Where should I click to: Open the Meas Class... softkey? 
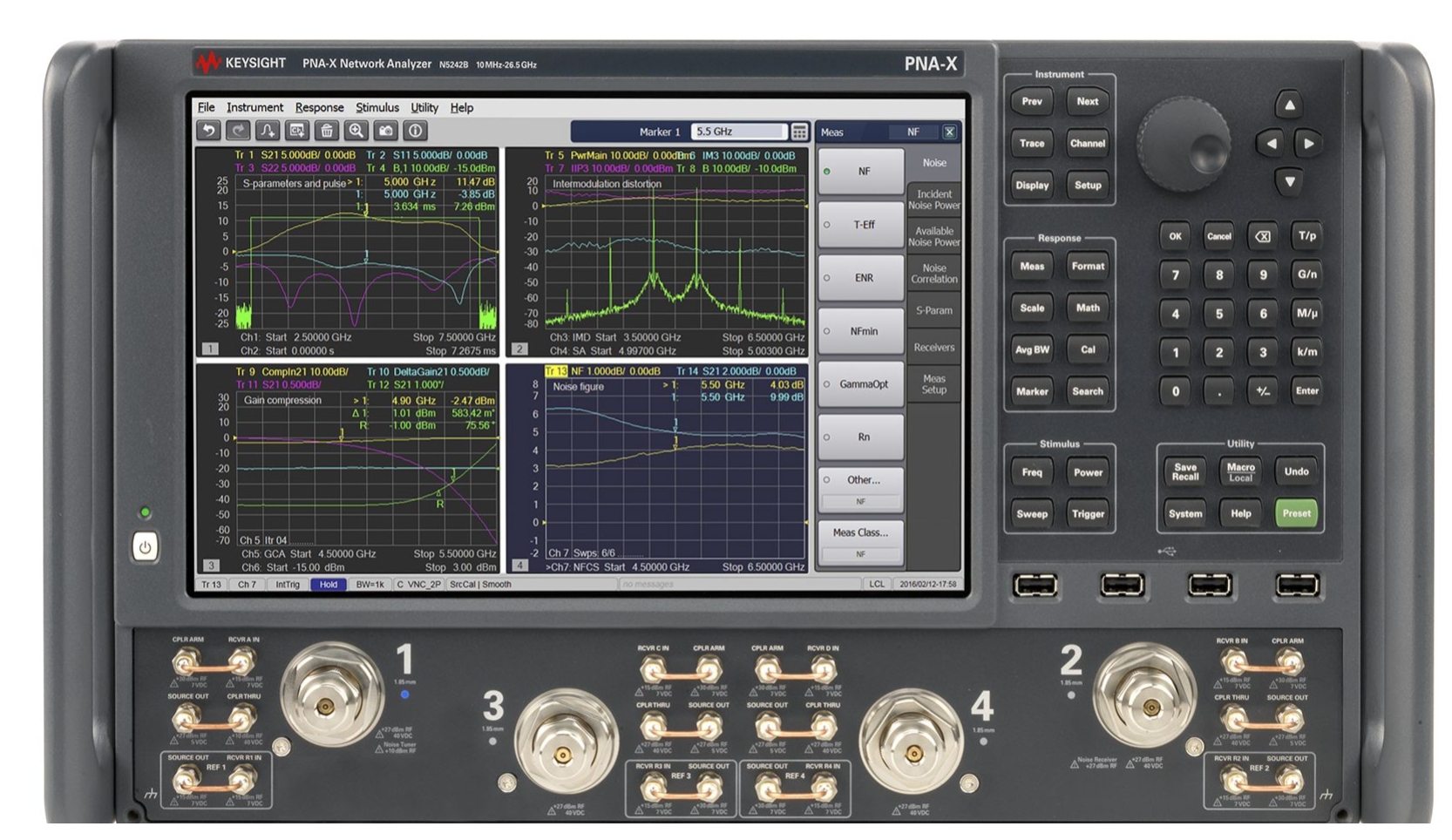[x=860, y=542]
